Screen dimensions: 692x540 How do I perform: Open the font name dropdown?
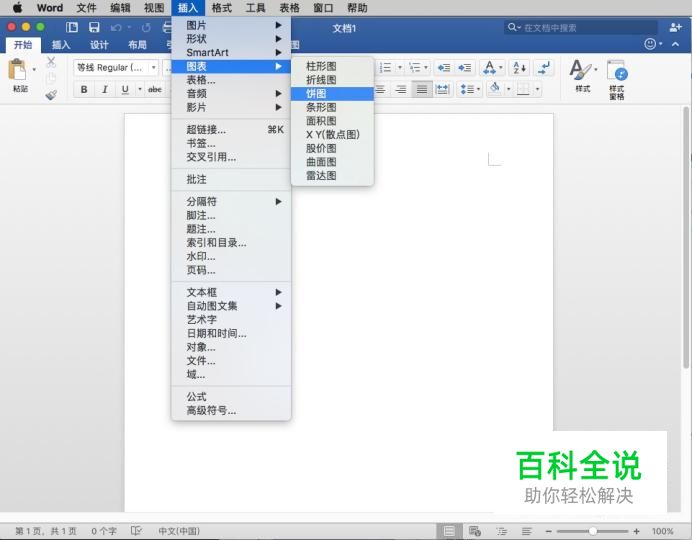tap(153, 68)
